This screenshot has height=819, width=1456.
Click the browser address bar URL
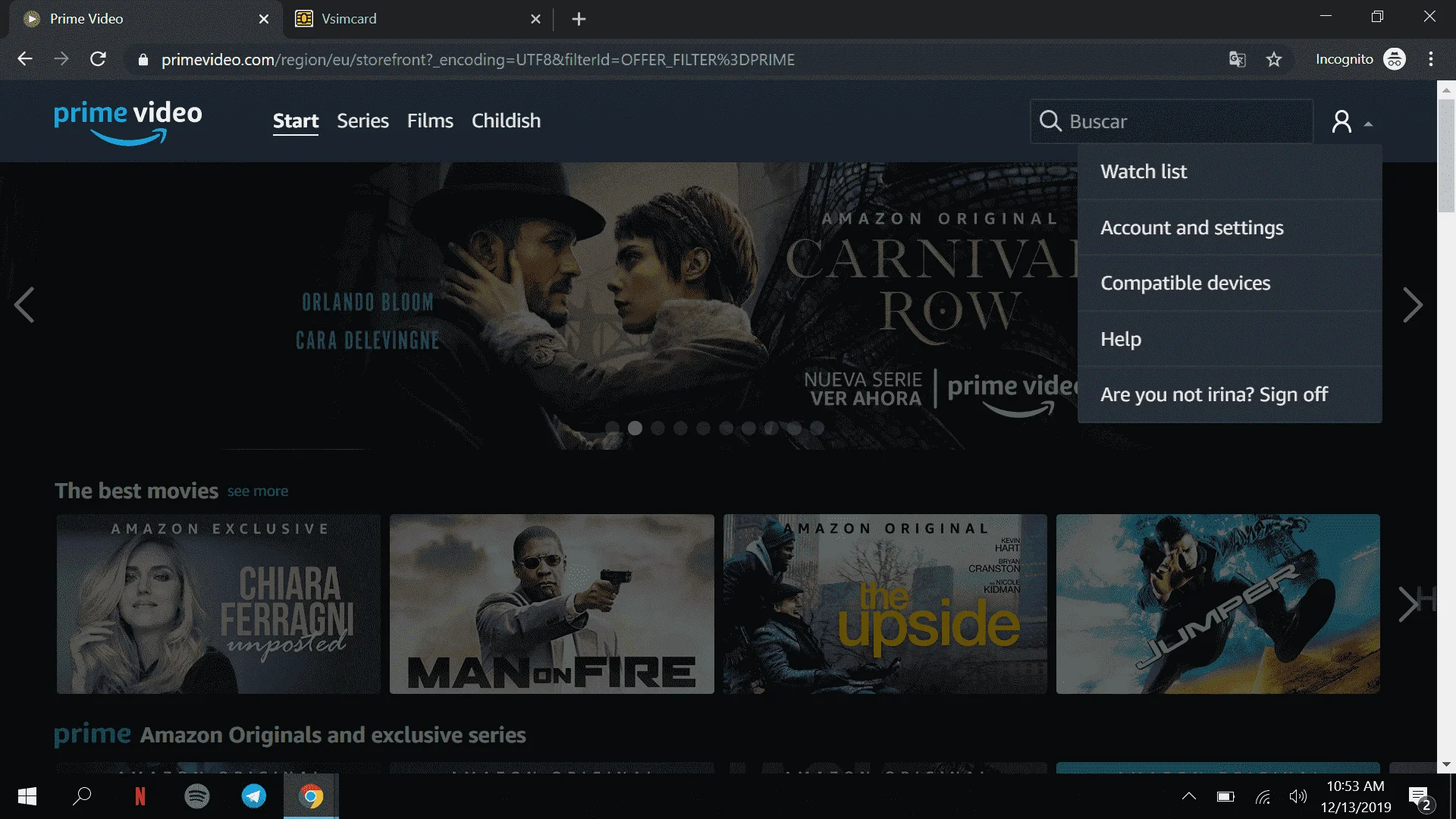click(478, 59)
